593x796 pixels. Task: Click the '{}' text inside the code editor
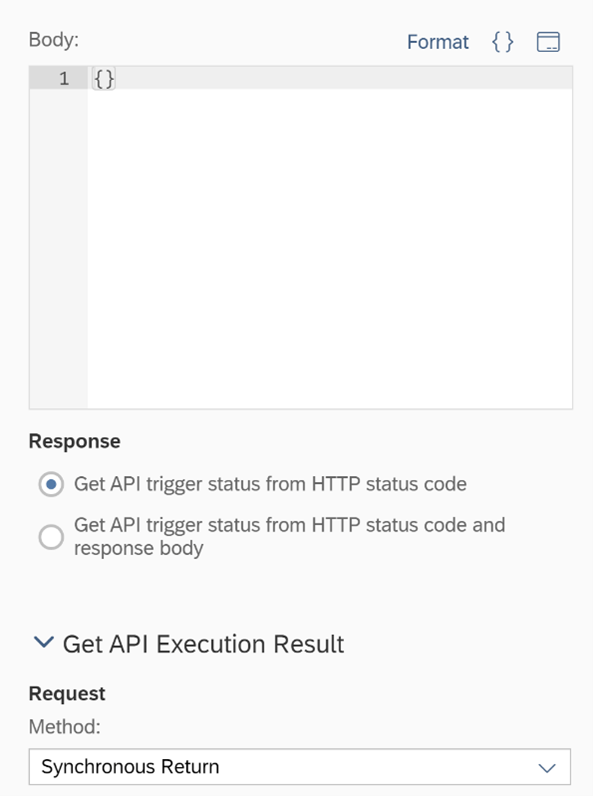[x=104, y=79]
